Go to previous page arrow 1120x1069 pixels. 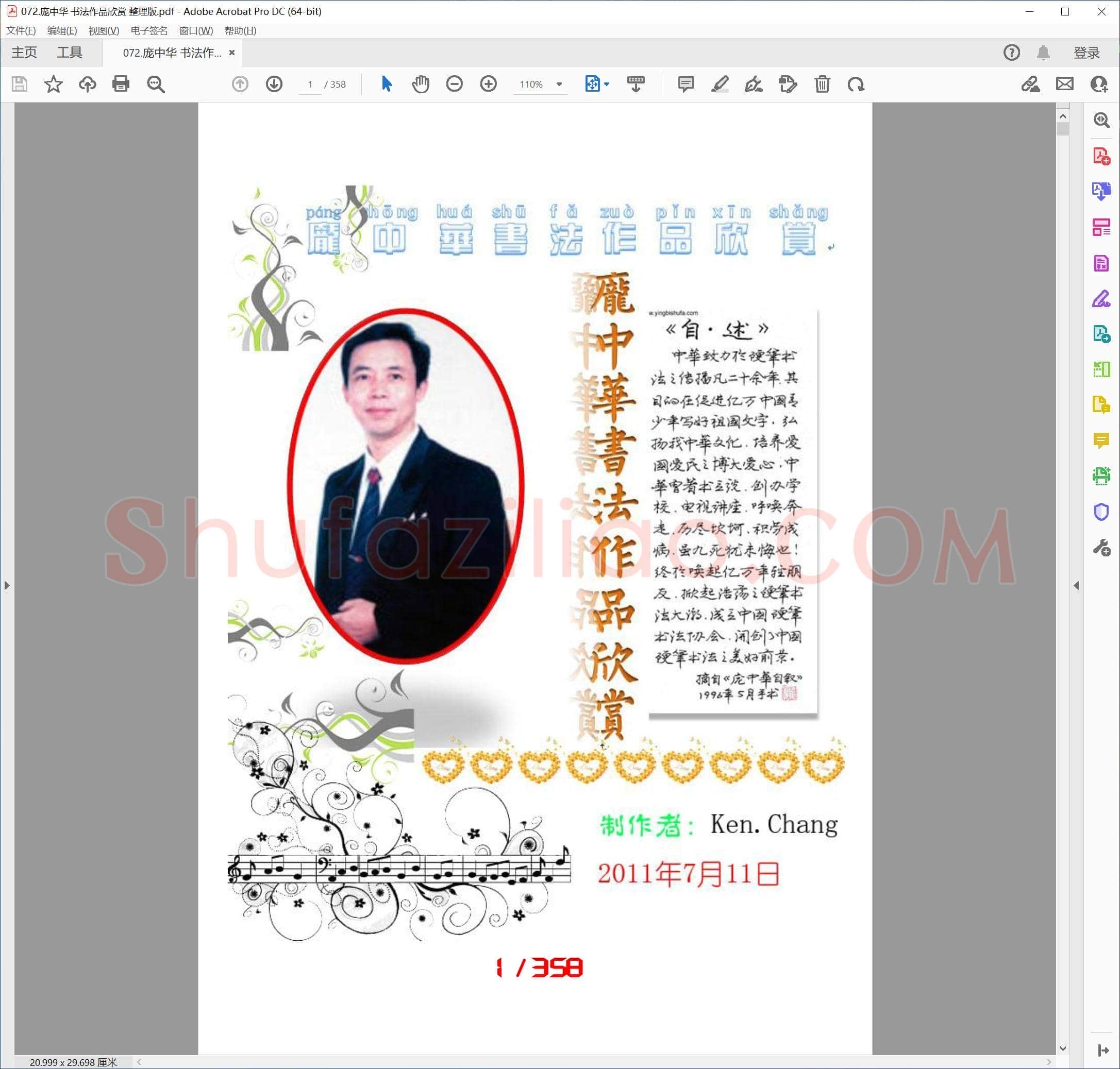(240, 84)
